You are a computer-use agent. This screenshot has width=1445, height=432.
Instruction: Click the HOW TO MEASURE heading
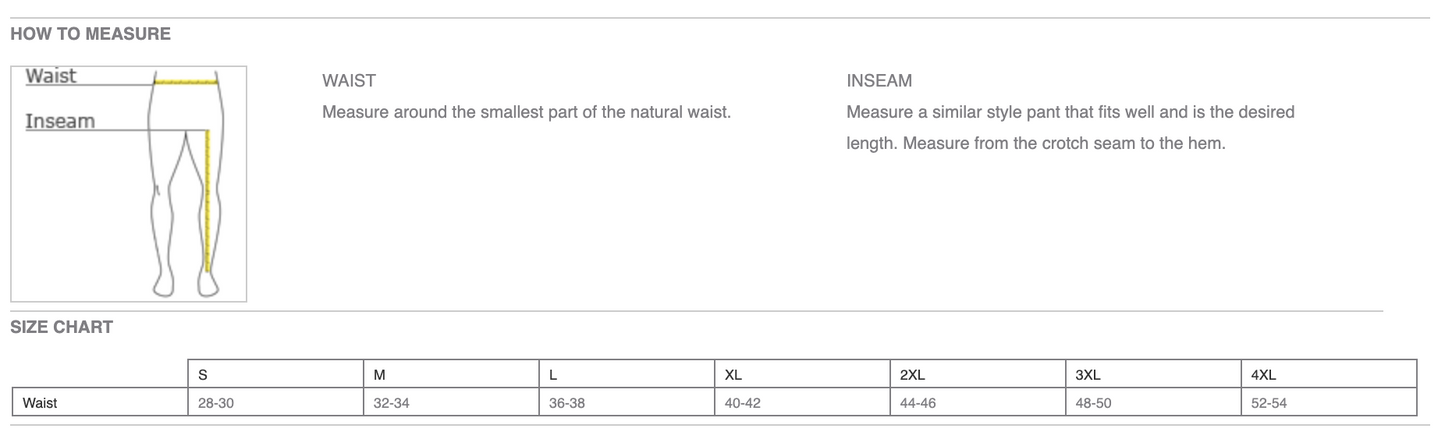click(x=91, y=34)
